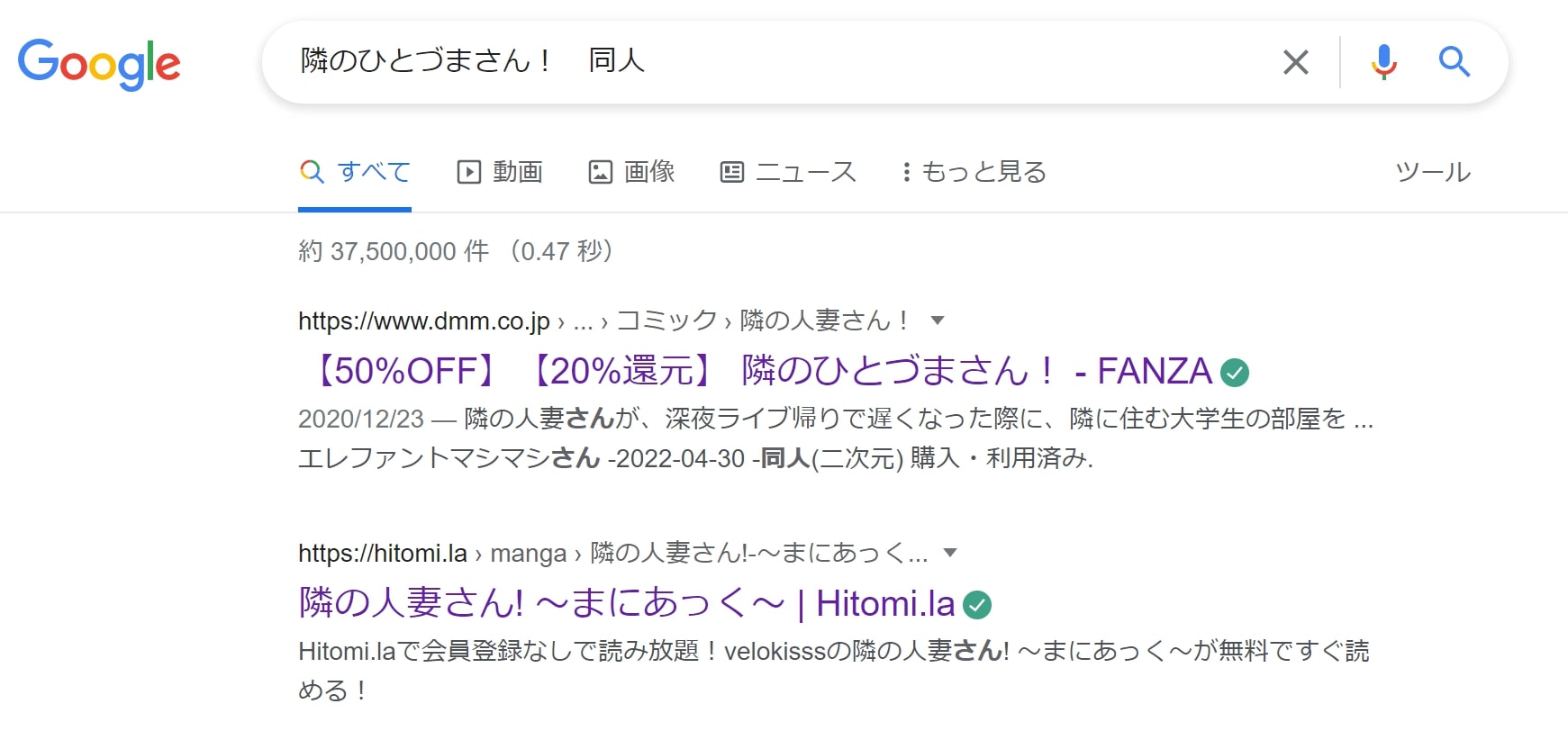Start voice search with microphone icon

click(x=1383, y=62)
